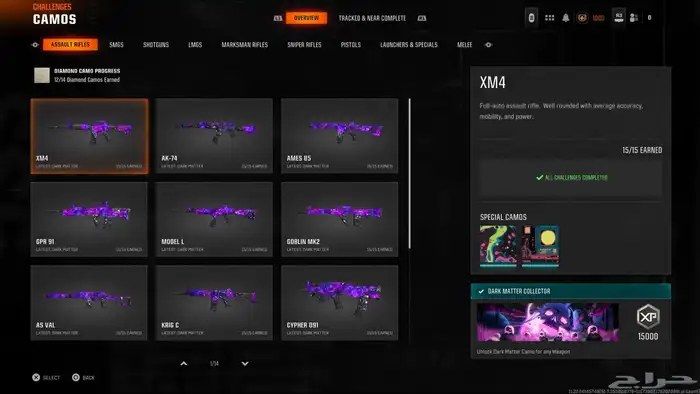Switch to Tracked & Near Complete tab

click(372, 18)
